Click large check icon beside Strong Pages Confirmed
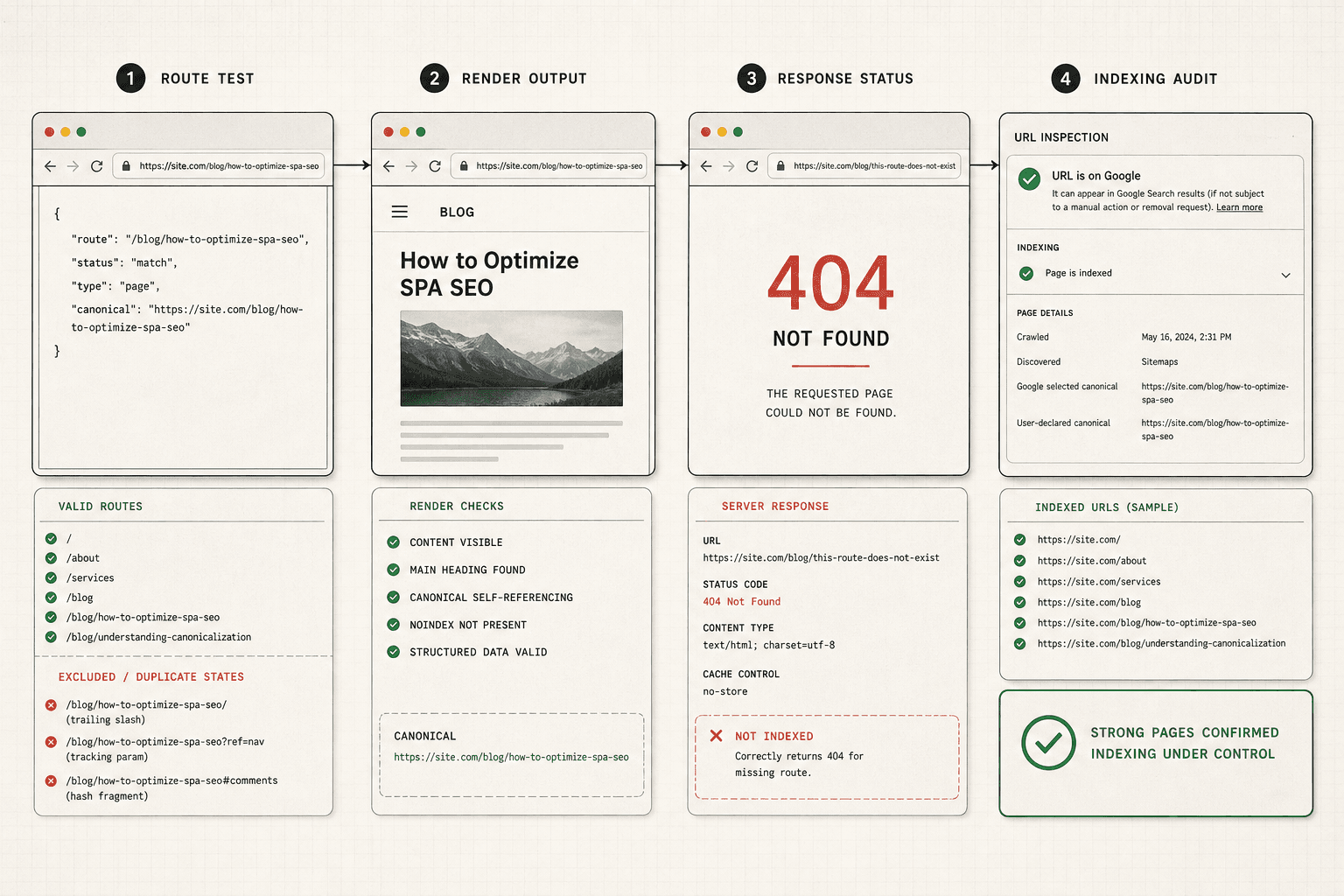The image size is (1344, 896). coord(1048,743)
